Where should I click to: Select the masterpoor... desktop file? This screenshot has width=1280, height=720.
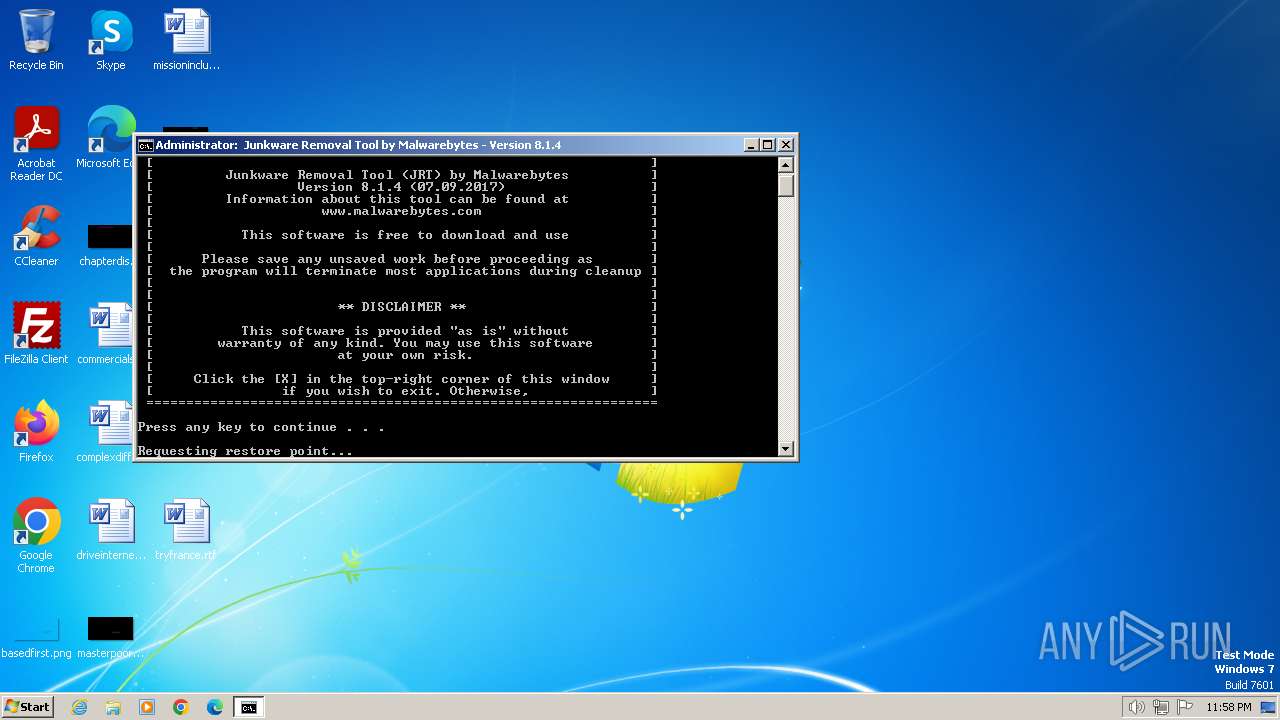(x=110, y=636)
